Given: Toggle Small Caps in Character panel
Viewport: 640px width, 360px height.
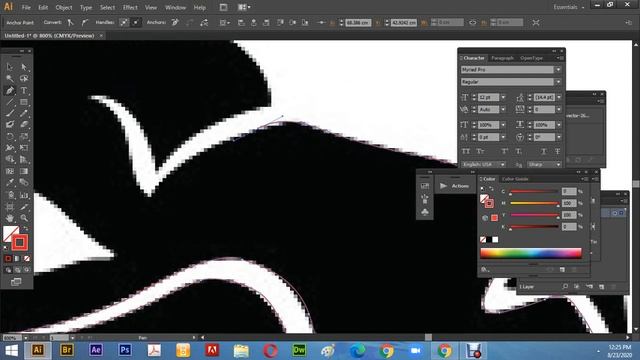Looking at the screenshot, I should 480,151.
